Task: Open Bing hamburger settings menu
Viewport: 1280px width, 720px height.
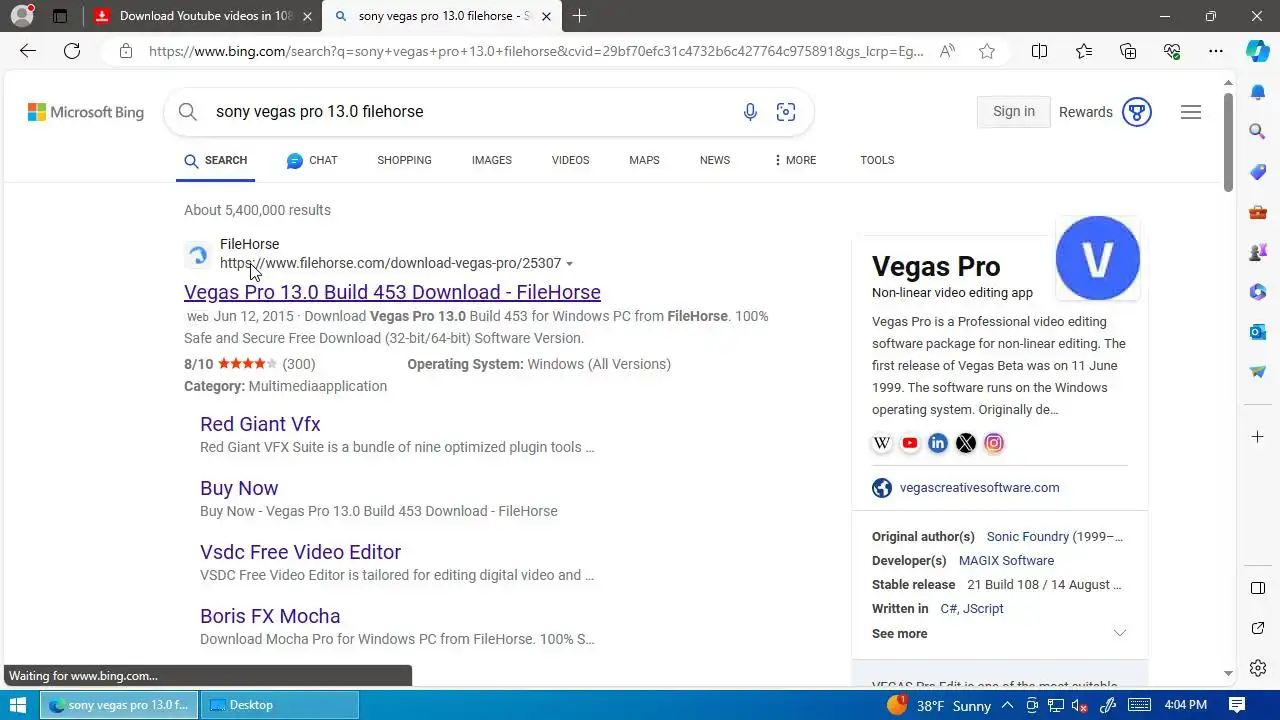Action: click(x=1191, y=112)
